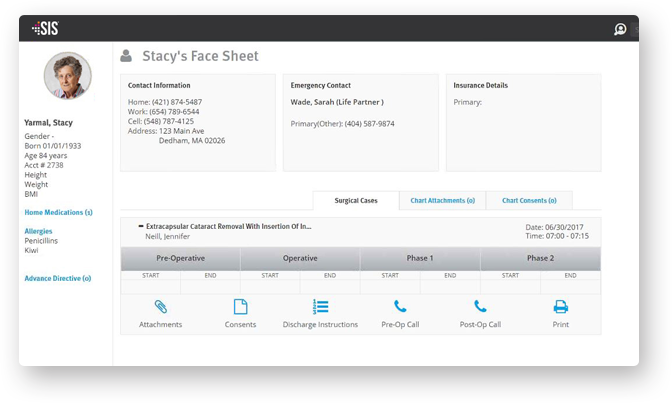The width and height of the screenshot is (672, 403).
Task: Click the Insurance Details heading
Action: (x=480, y=85)
